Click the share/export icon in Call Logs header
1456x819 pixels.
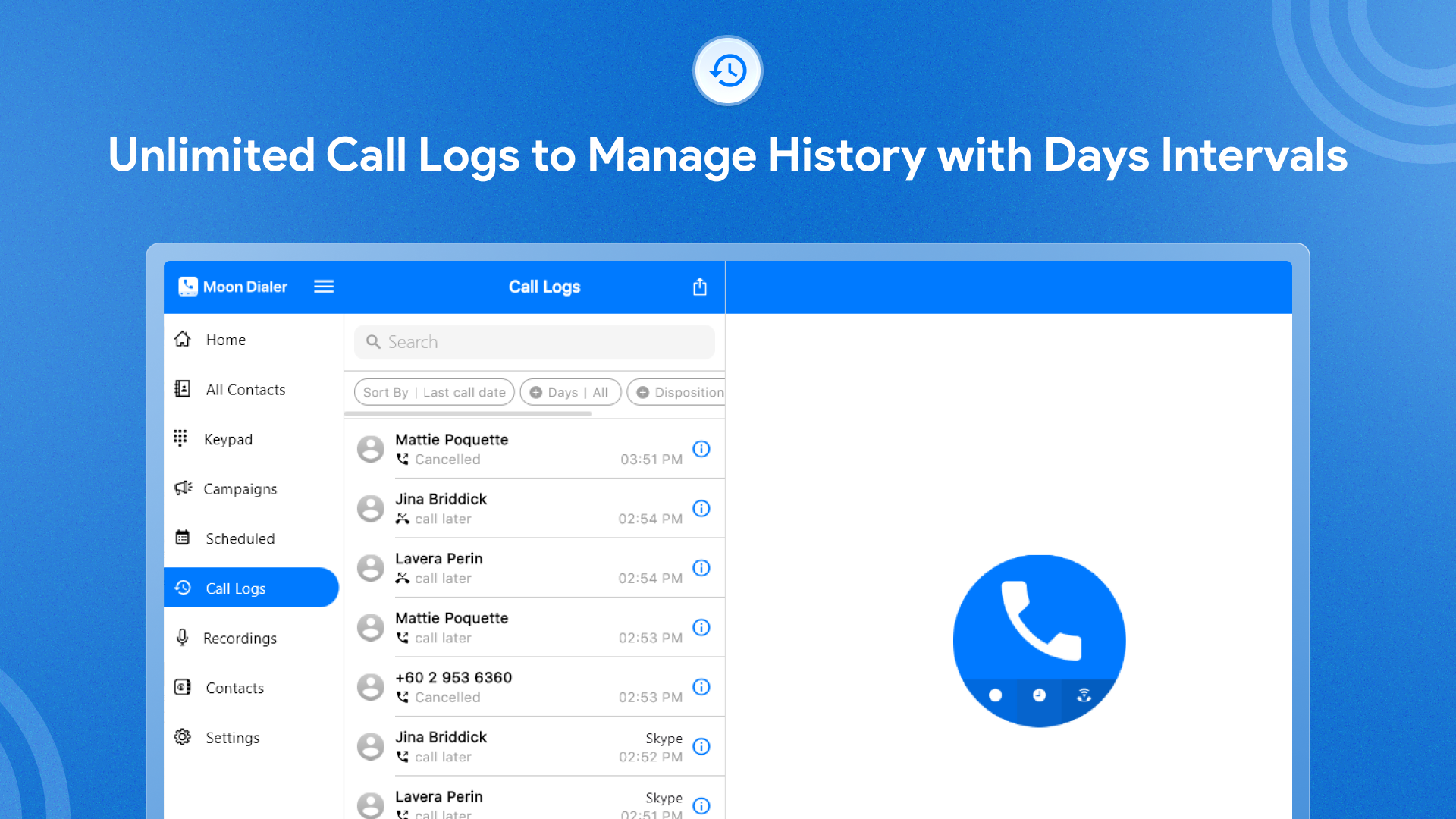tap(700, 287)
